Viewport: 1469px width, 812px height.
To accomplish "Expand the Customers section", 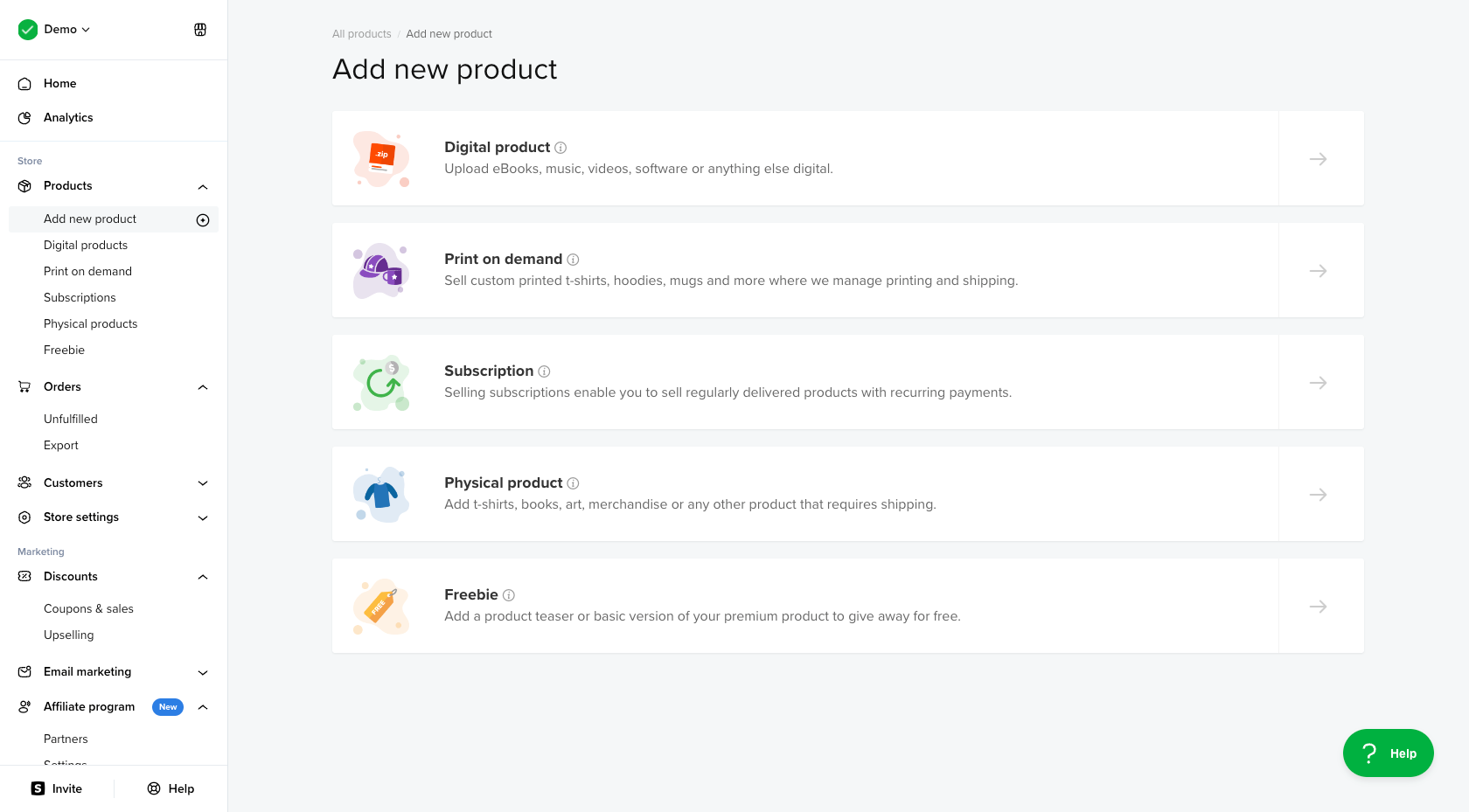I will click(x=203, y=483).
